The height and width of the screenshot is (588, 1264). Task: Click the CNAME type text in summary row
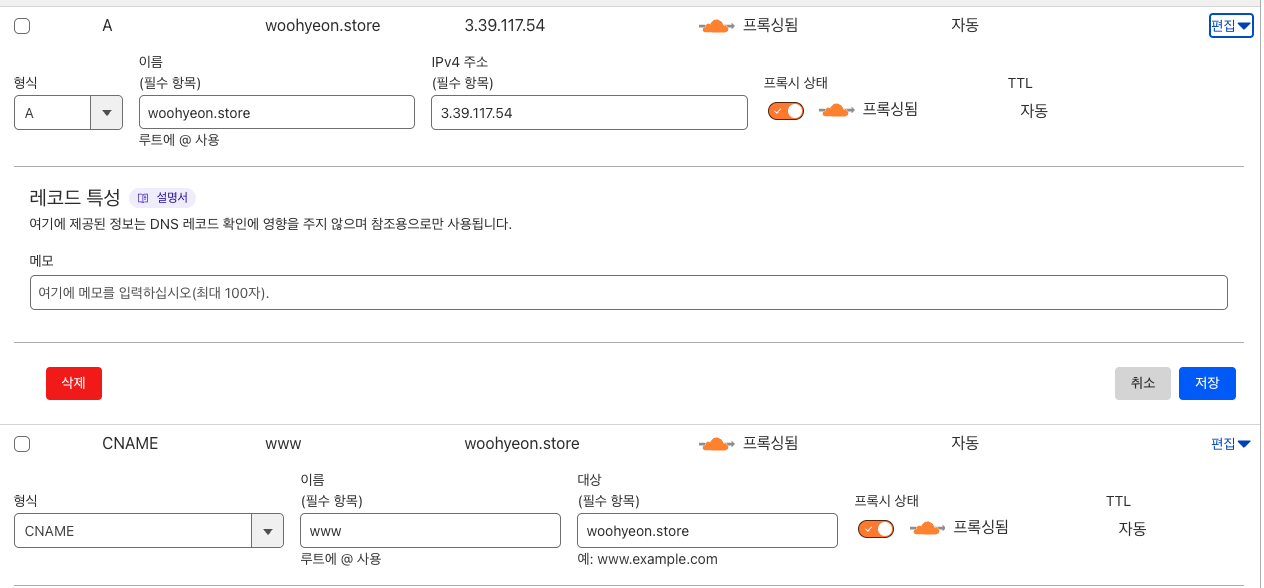(130, 443)
